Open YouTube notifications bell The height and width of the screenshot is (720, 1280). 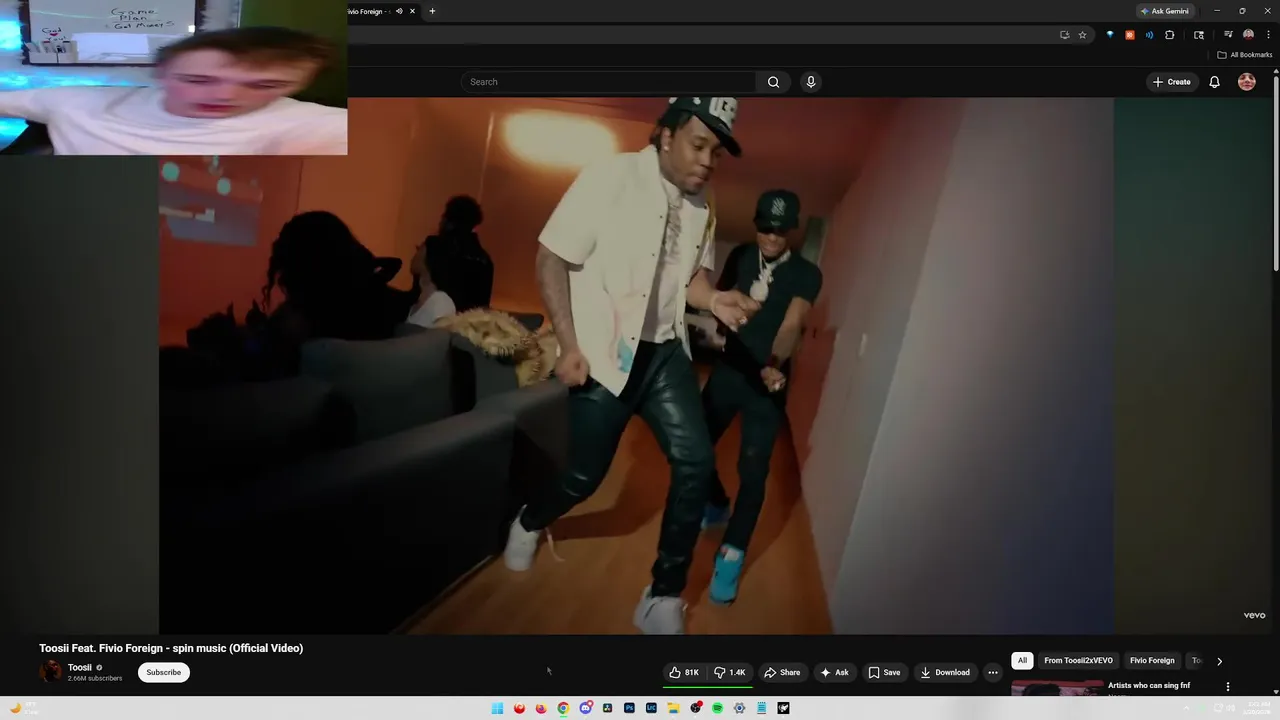click(1214, 82)
